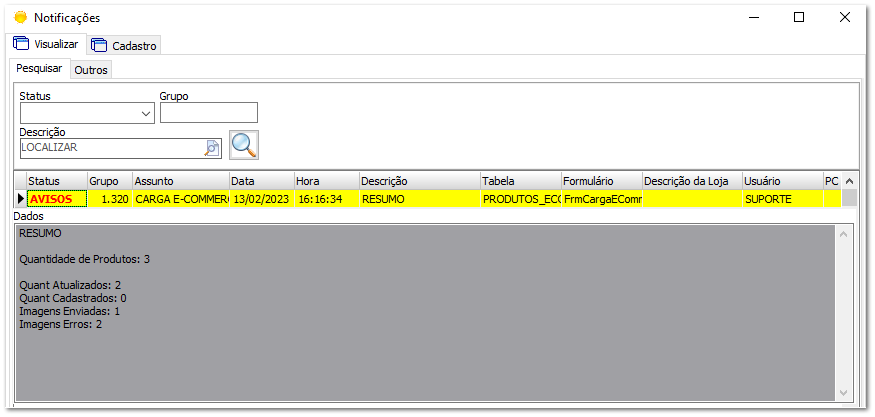875x417 pixels.
Task: Click the Dados panel scroll up arrow
Action: click(842, 234)
